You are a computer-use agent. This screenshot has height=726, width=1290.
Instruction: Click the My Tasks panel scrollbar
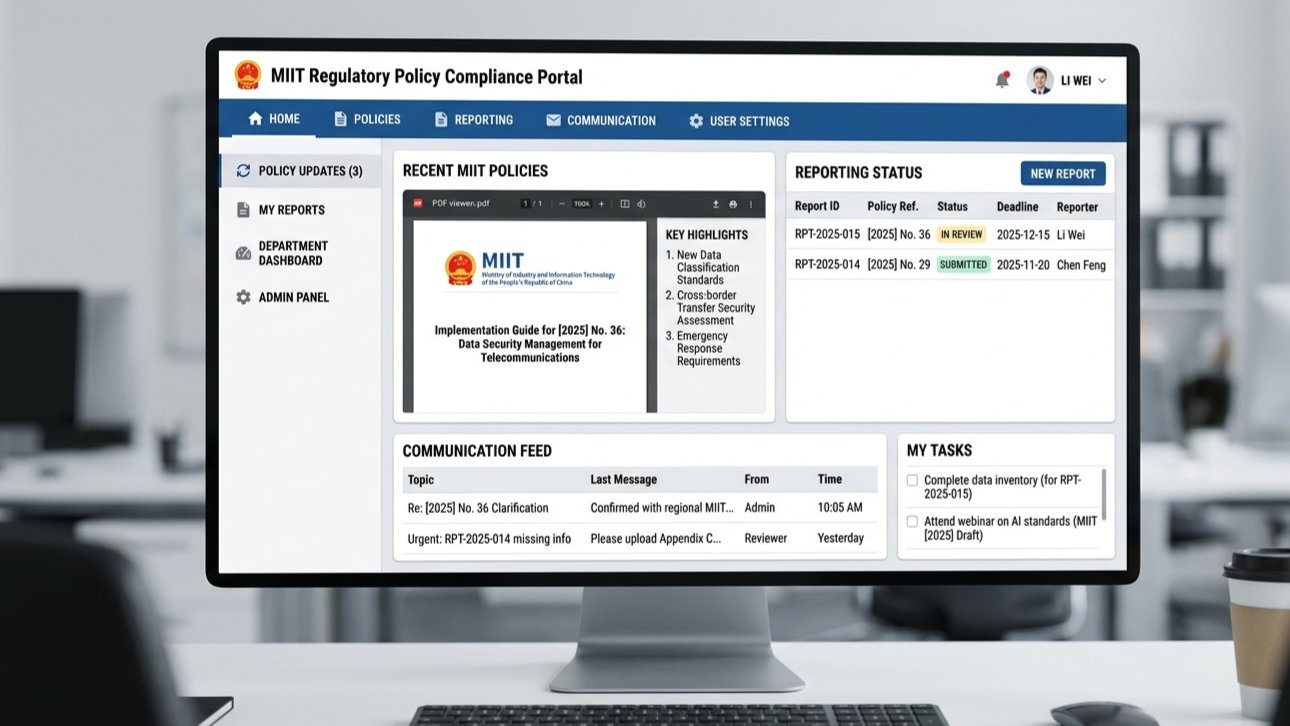point(1104,493)
